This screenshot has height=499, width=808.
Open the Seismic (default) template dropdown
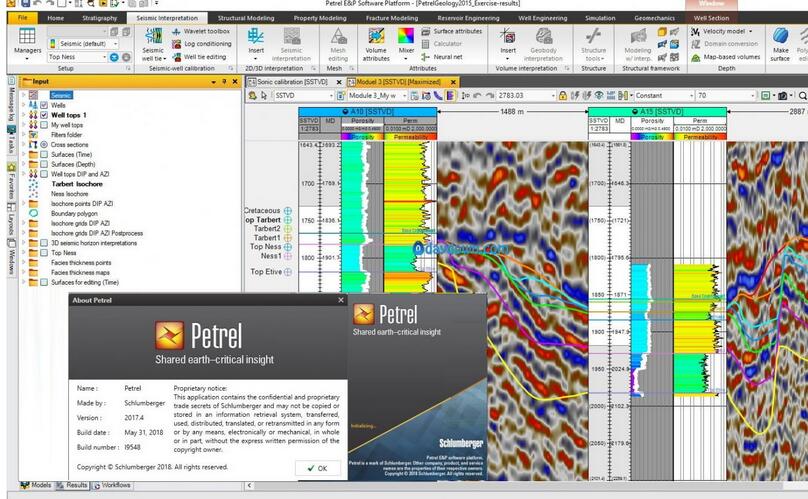(115, 44)
